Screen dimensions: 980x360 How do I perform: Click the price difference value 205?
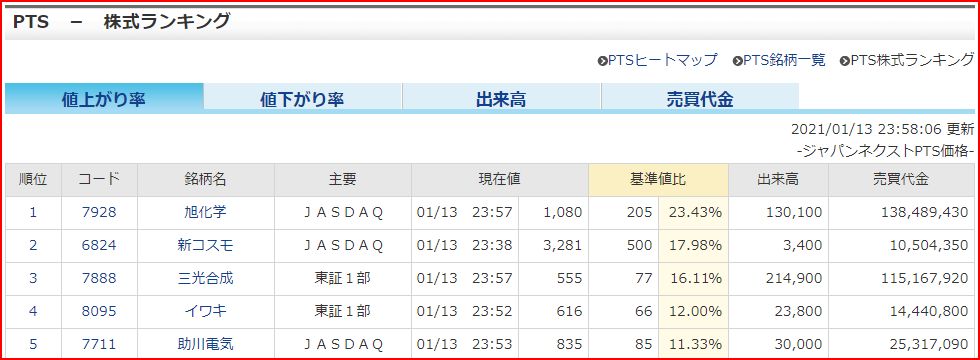click(x=639, y=212)
